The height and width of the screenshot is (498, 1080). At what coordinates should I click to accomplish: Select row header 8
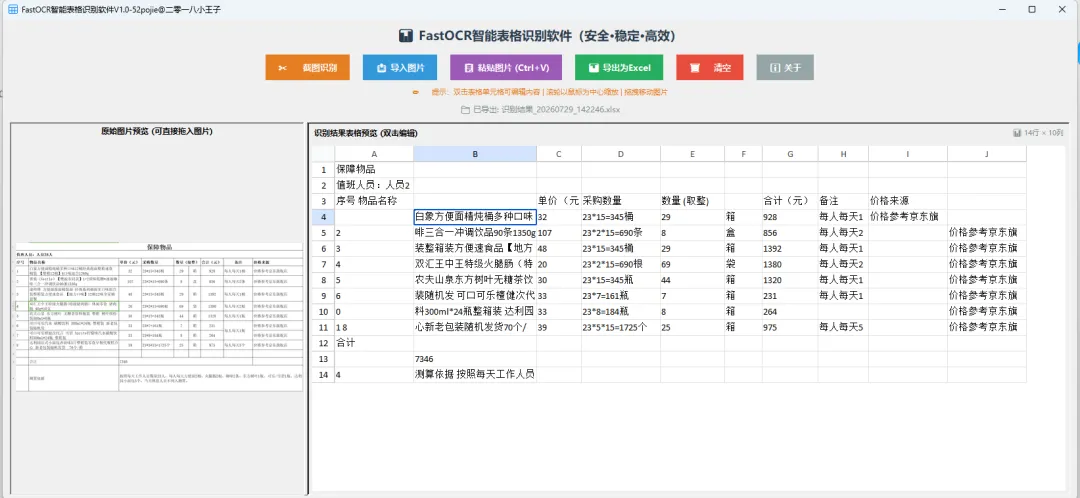[322, 280]
